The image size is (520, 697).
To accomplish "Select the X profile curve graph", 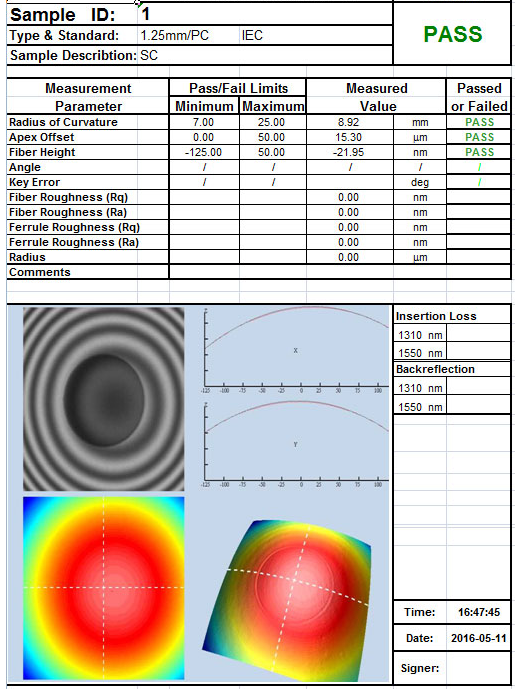I will (x=296, y=350).
